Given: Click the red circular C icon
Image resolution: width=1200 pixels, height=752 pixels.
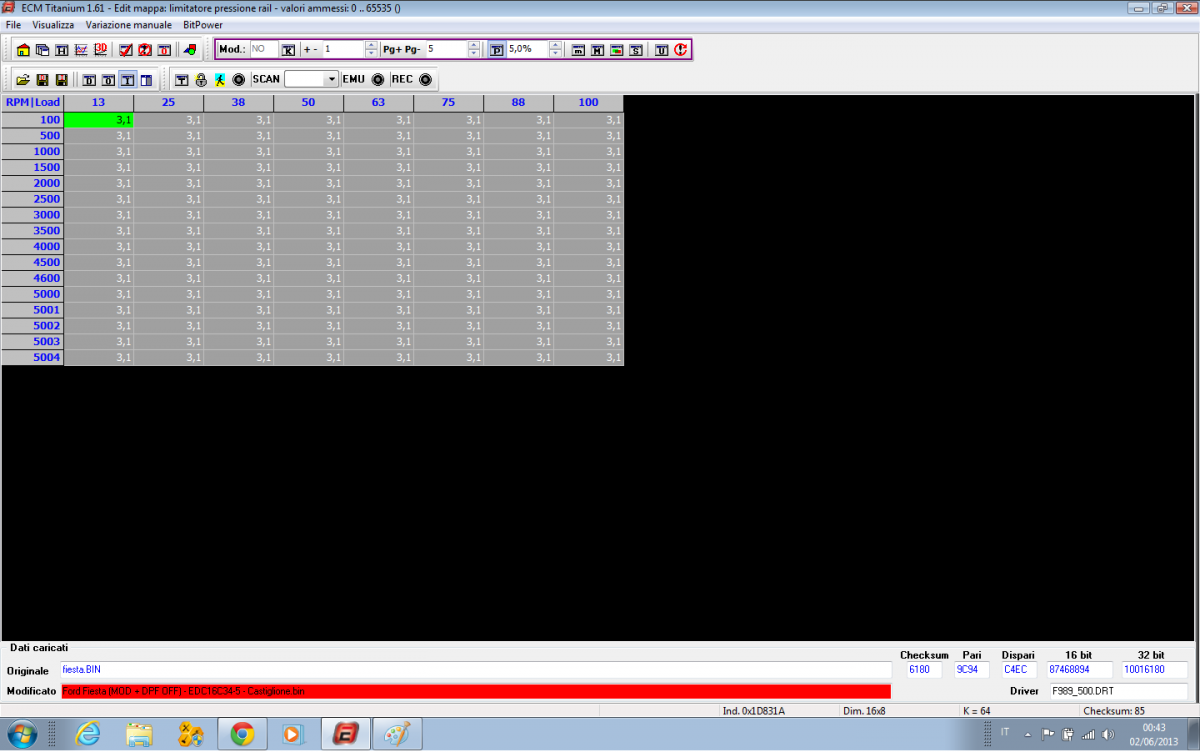Looking at the screenshot, I should pyautogui.click(x=681, y=49).
